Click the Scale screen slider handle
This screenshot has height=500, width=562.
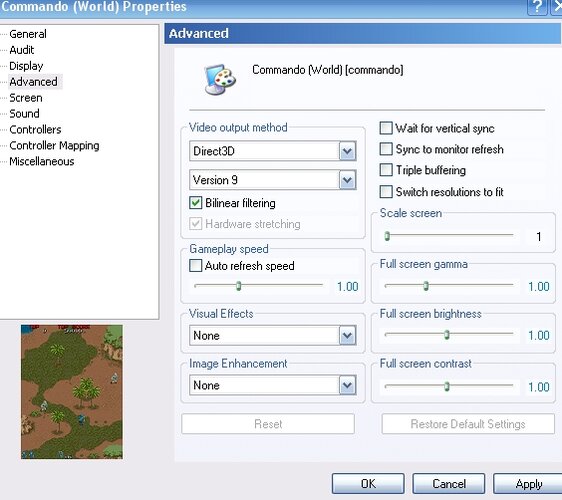tap(387, 236)
